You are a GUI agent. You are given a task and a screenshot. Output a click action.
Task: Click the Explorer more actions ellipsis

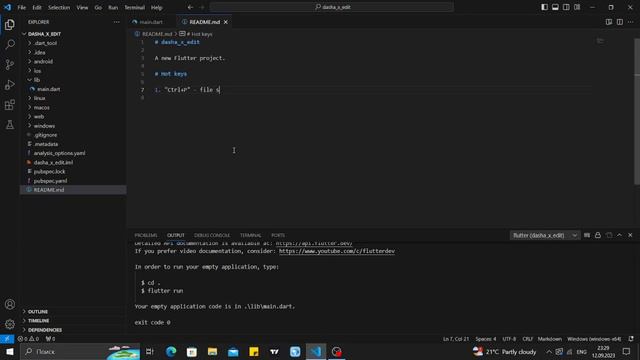pyautogui.click(x=117, y=22)
